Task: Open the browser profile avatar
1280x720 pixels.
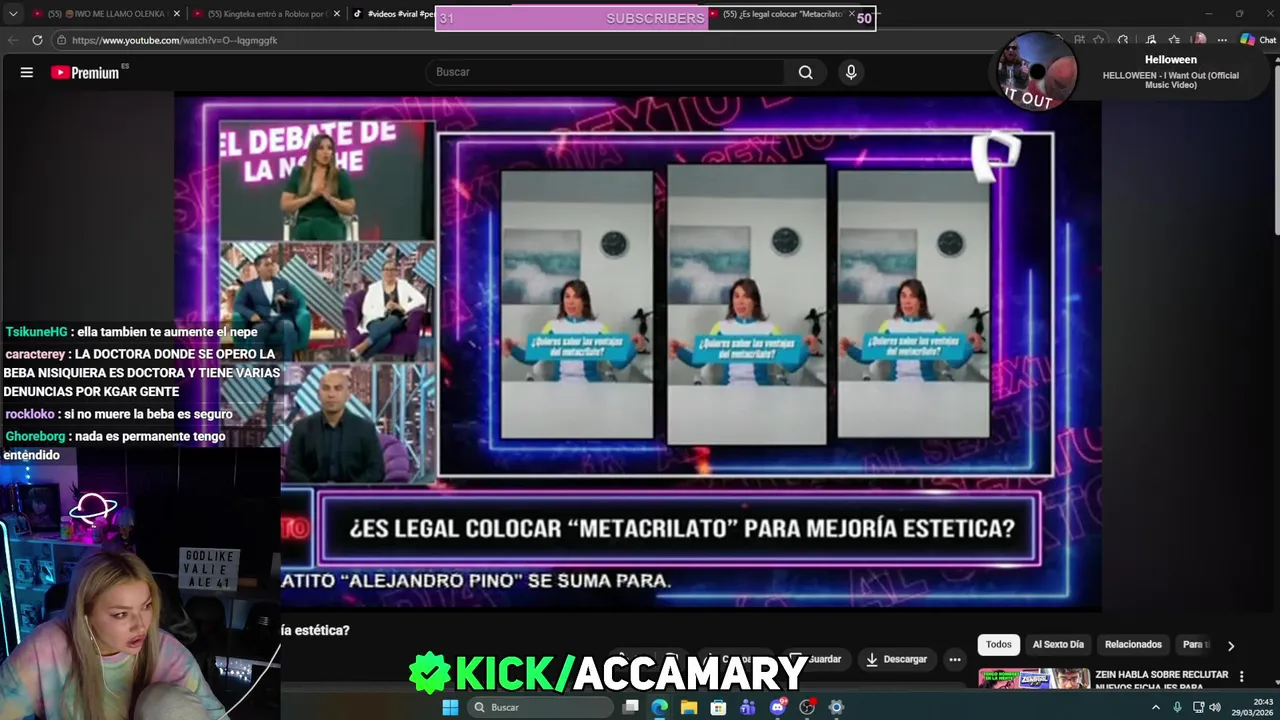Action: [x=1199, y=40]
